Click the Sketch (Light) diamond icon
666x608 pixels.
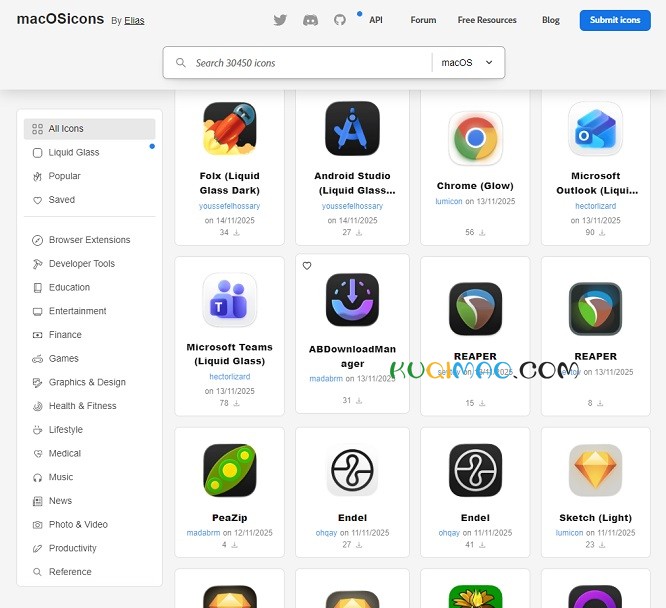(x=595, y=470)
